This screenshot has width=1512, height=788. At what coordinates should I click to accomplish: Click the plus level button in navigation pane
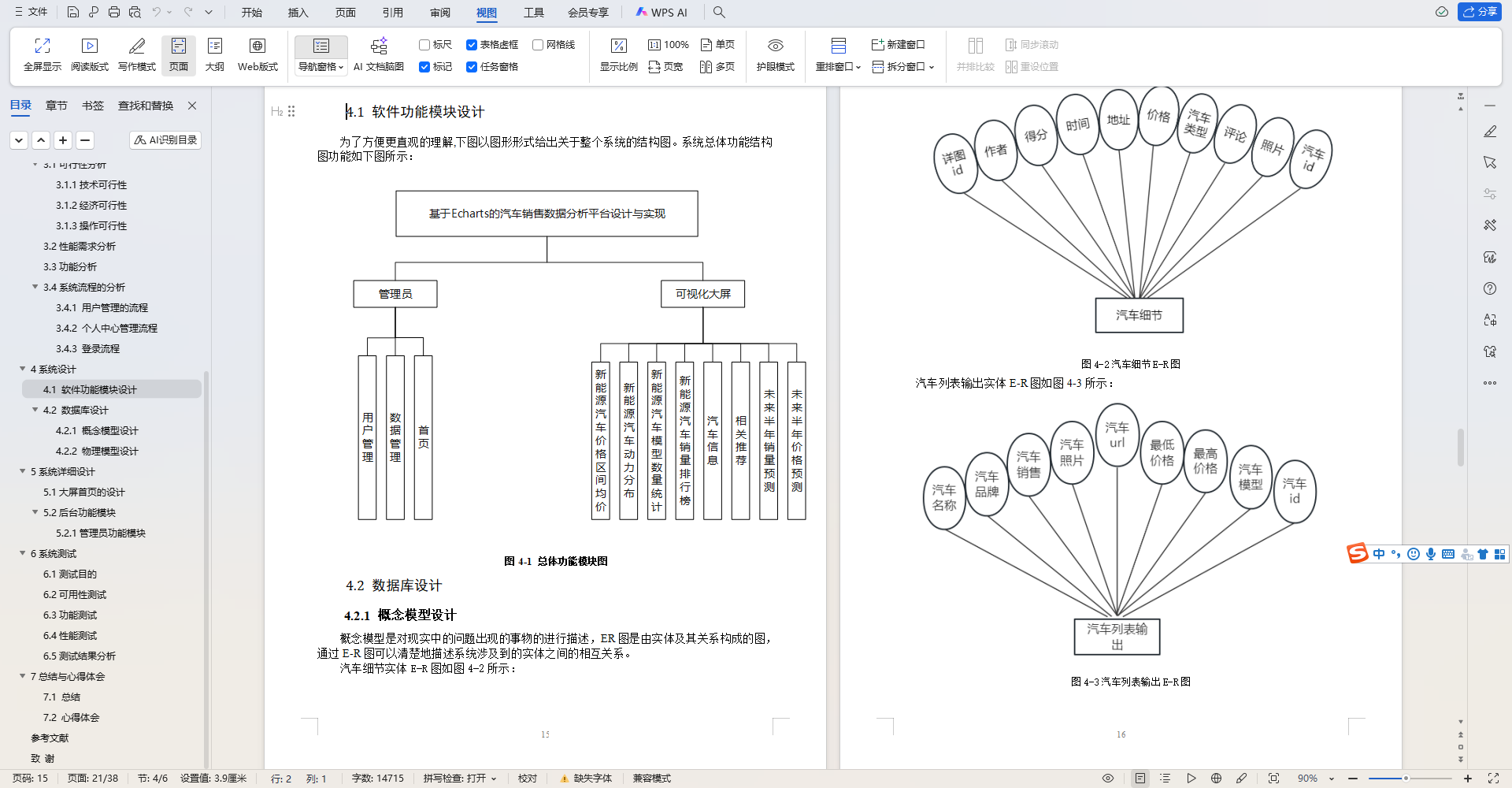click(63, 140)
